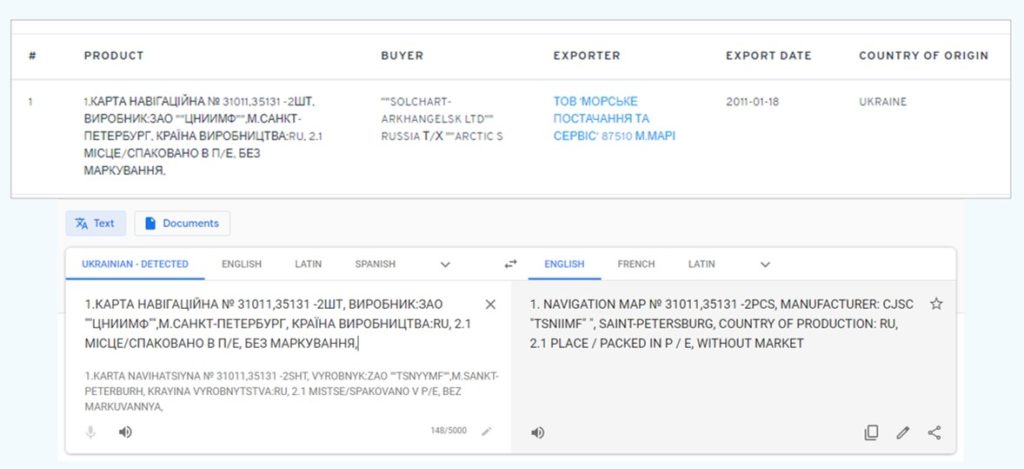Save translation with star icon
Screen dimensions: 1024x469
(936, 304)
